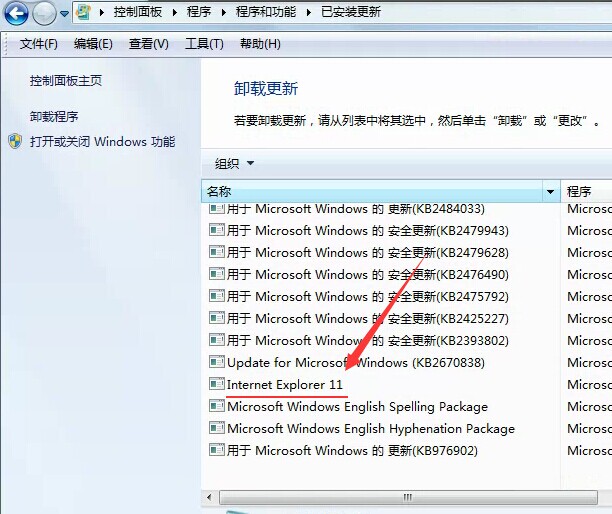Image resolution: width=612 pixels, height=514 pixels.
Task: Go to 控制面板主页 link
Action: (66, 81)
